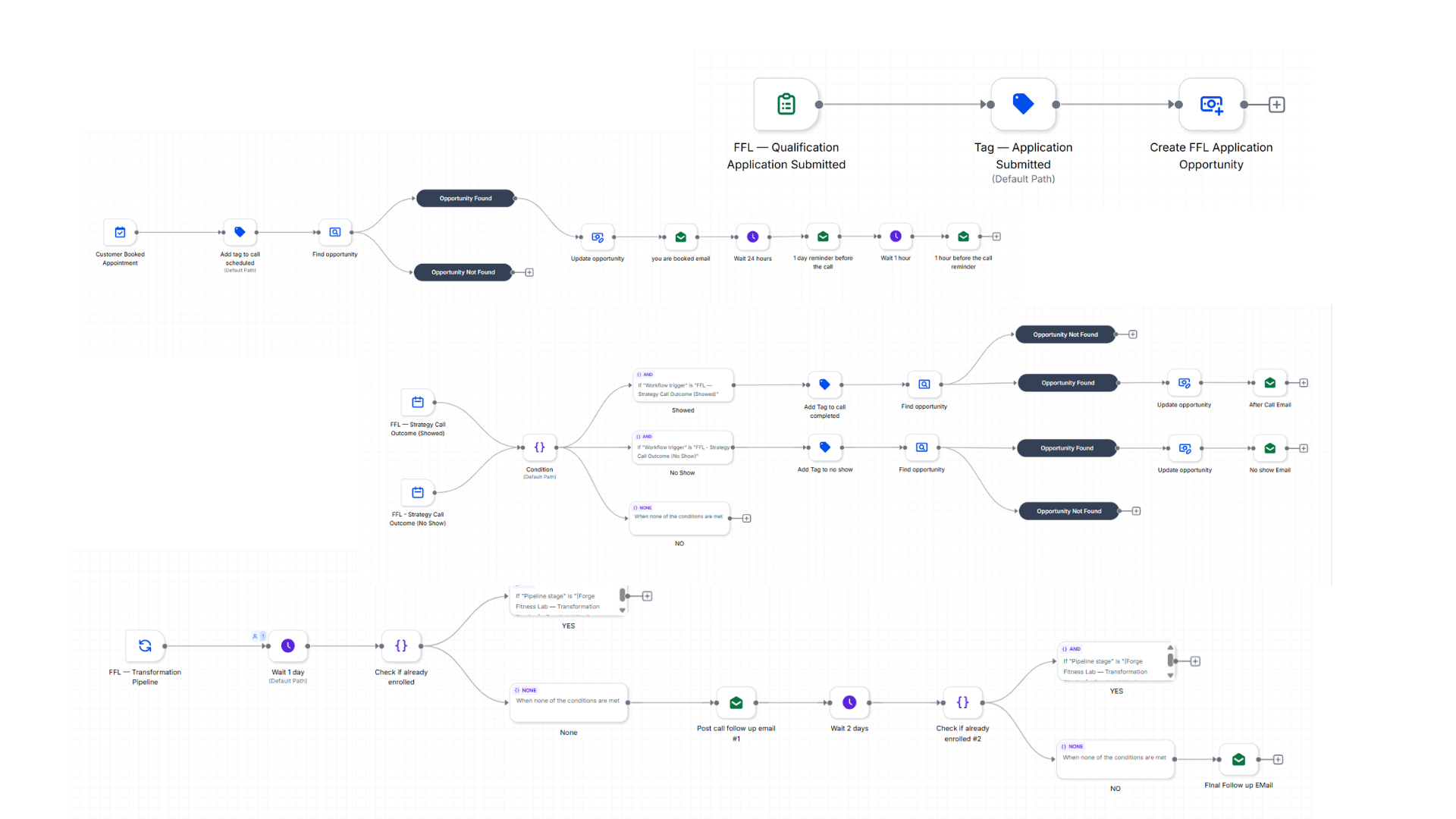
Task: Open Update opportunity before No show Email
Action: pyautogui.click(x=1185, y=448)
